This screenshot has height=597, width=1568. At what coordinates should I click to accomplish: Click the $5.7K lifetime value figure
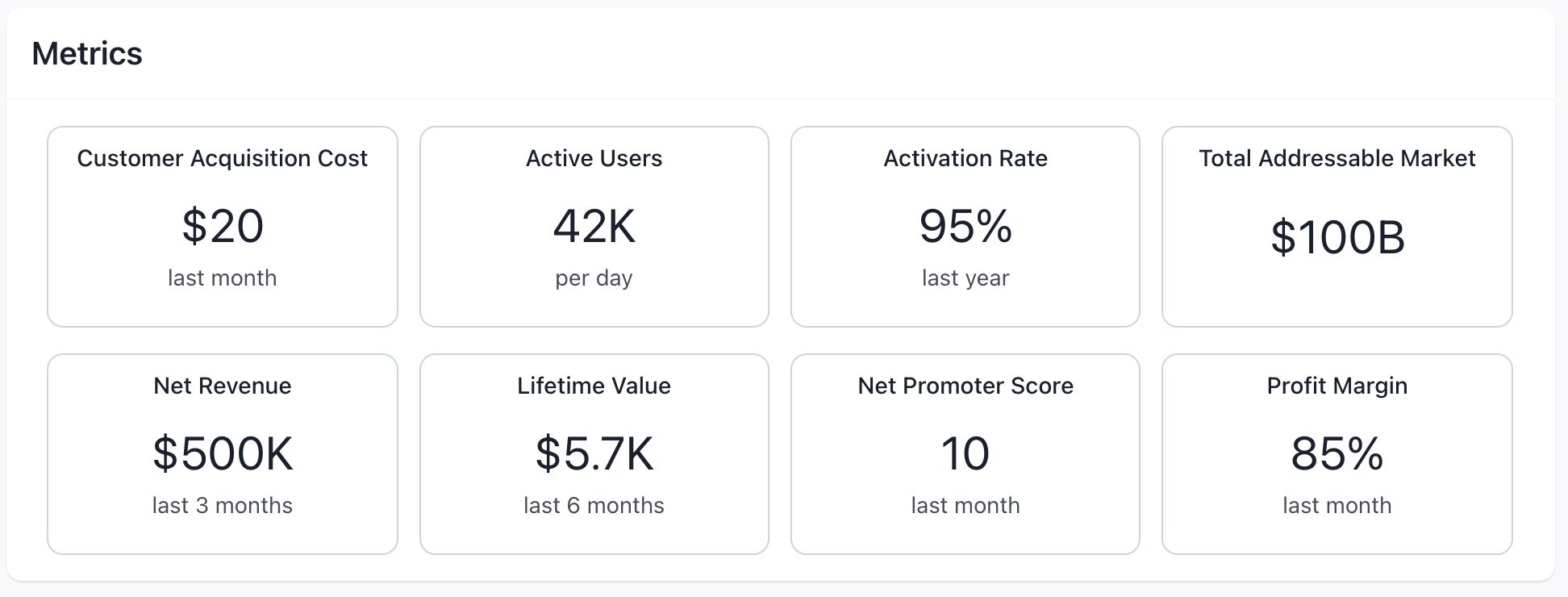[x=594, y=453]
